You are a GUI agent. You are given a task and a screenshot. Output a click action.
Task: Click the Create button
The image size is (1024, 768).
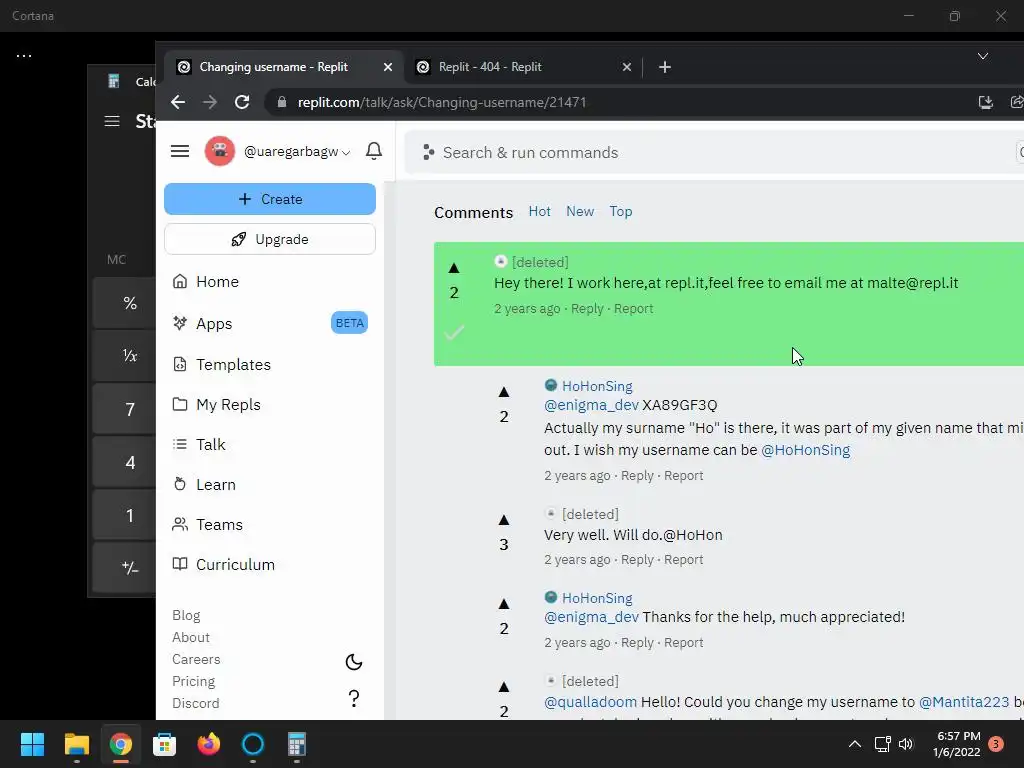pyautogui.click(x=270, y=199)
